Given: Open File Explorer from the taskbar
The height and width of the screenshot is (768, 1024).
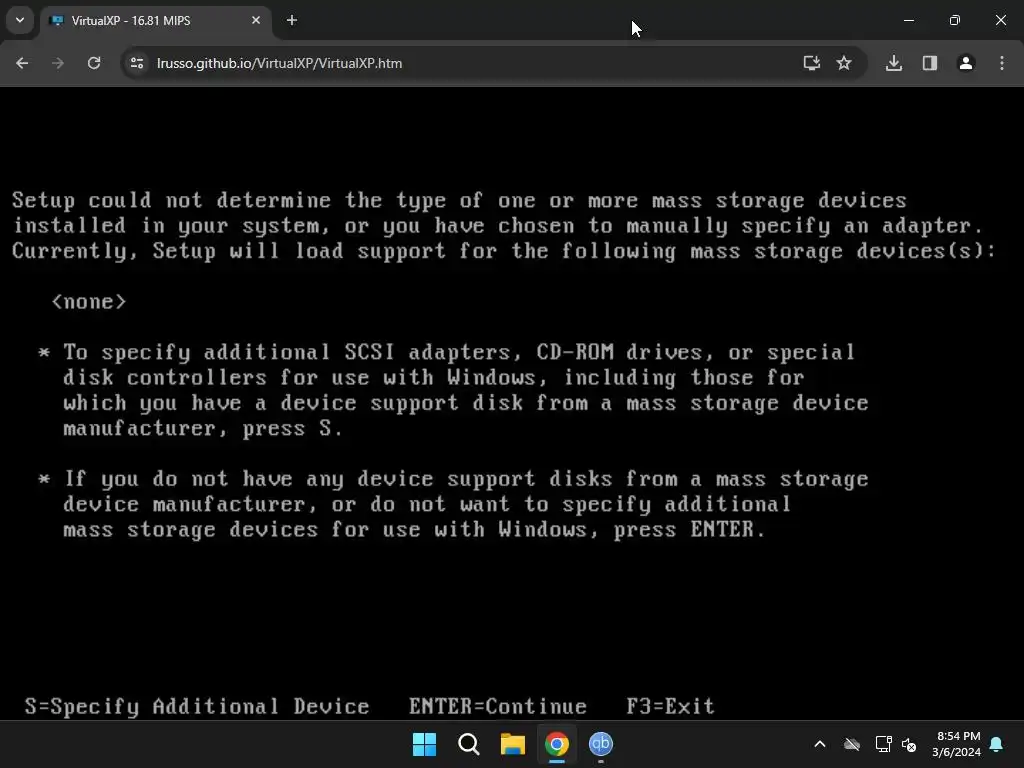Looking at the screenshot, I should click(513, 744).
